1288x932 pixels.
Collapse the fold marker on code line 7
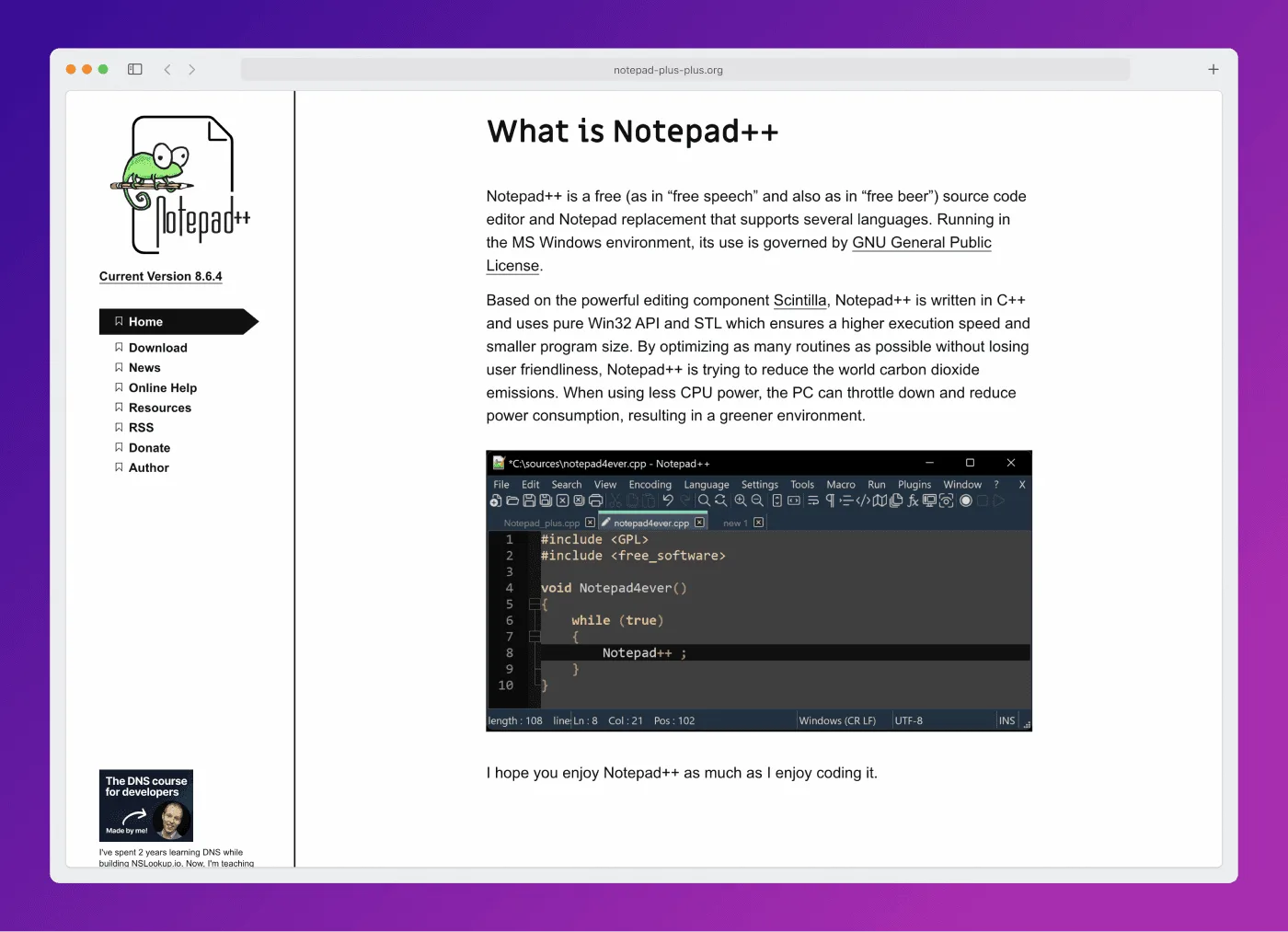[534, 637]
